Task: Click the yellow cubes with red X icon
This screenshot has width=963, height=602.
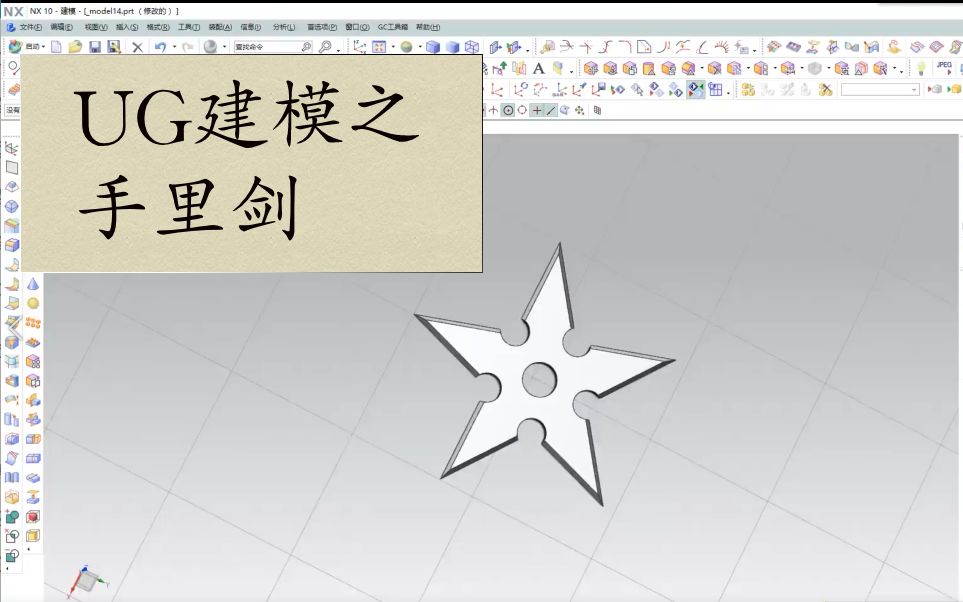Action: [825, 90]
